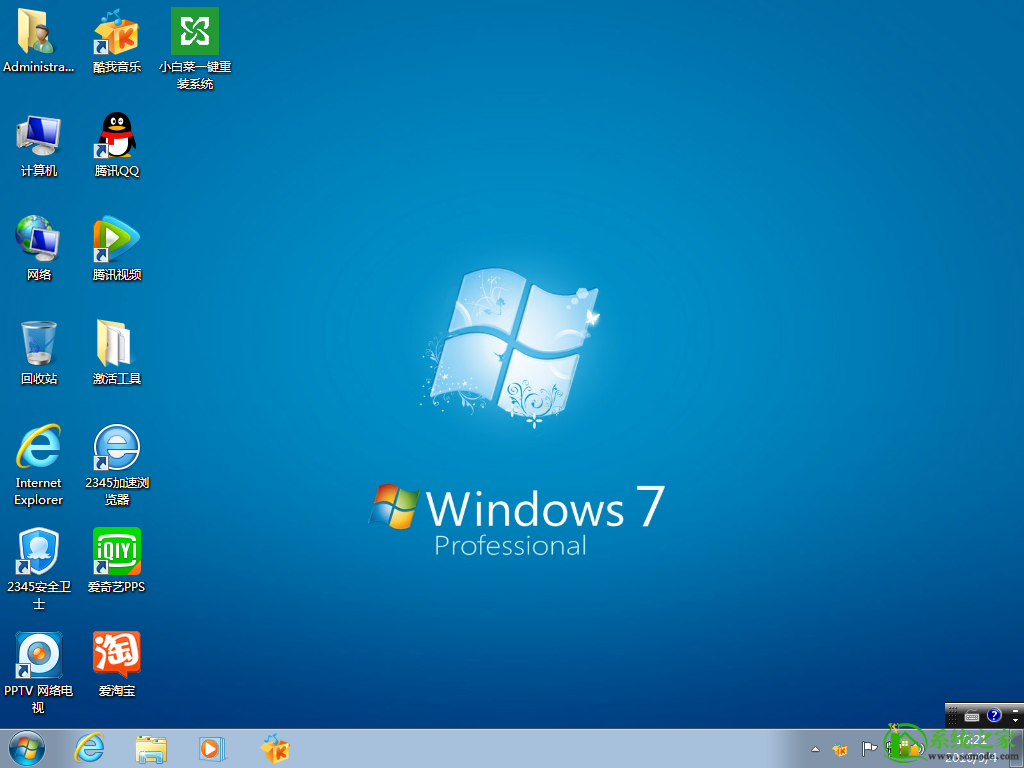This screenshot has width=1024, height=768.
Task: Open the 酷我音乐 desktop shortcut
Action: 116,34
